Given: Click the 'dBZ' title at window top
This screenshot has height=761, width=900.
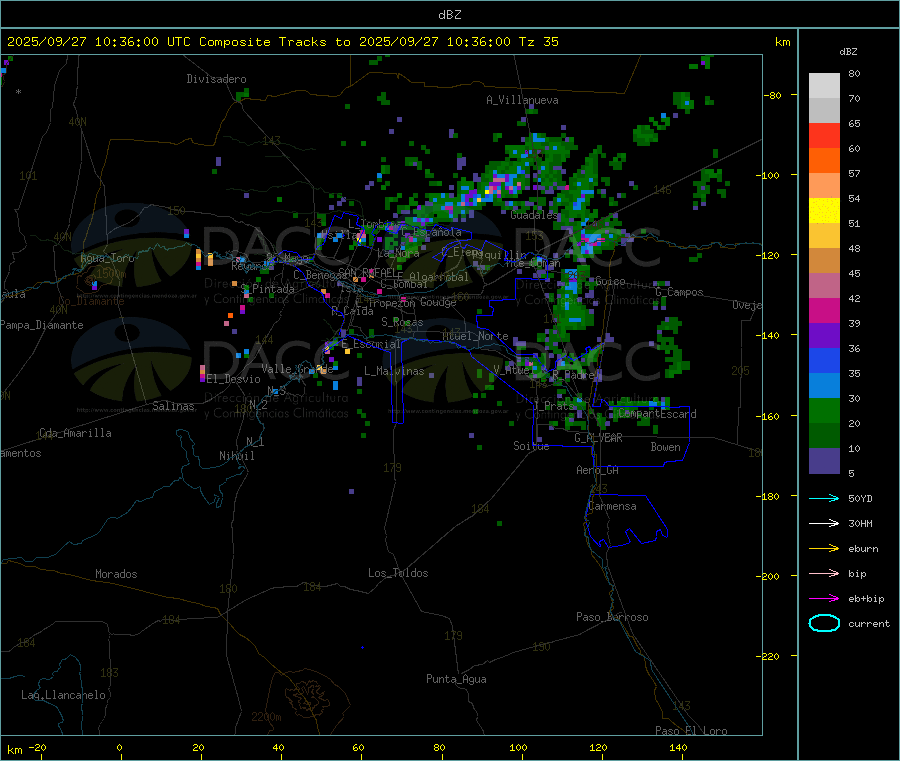Looking at the screenshot, I should pyautogui.click(x=449, y=15).
